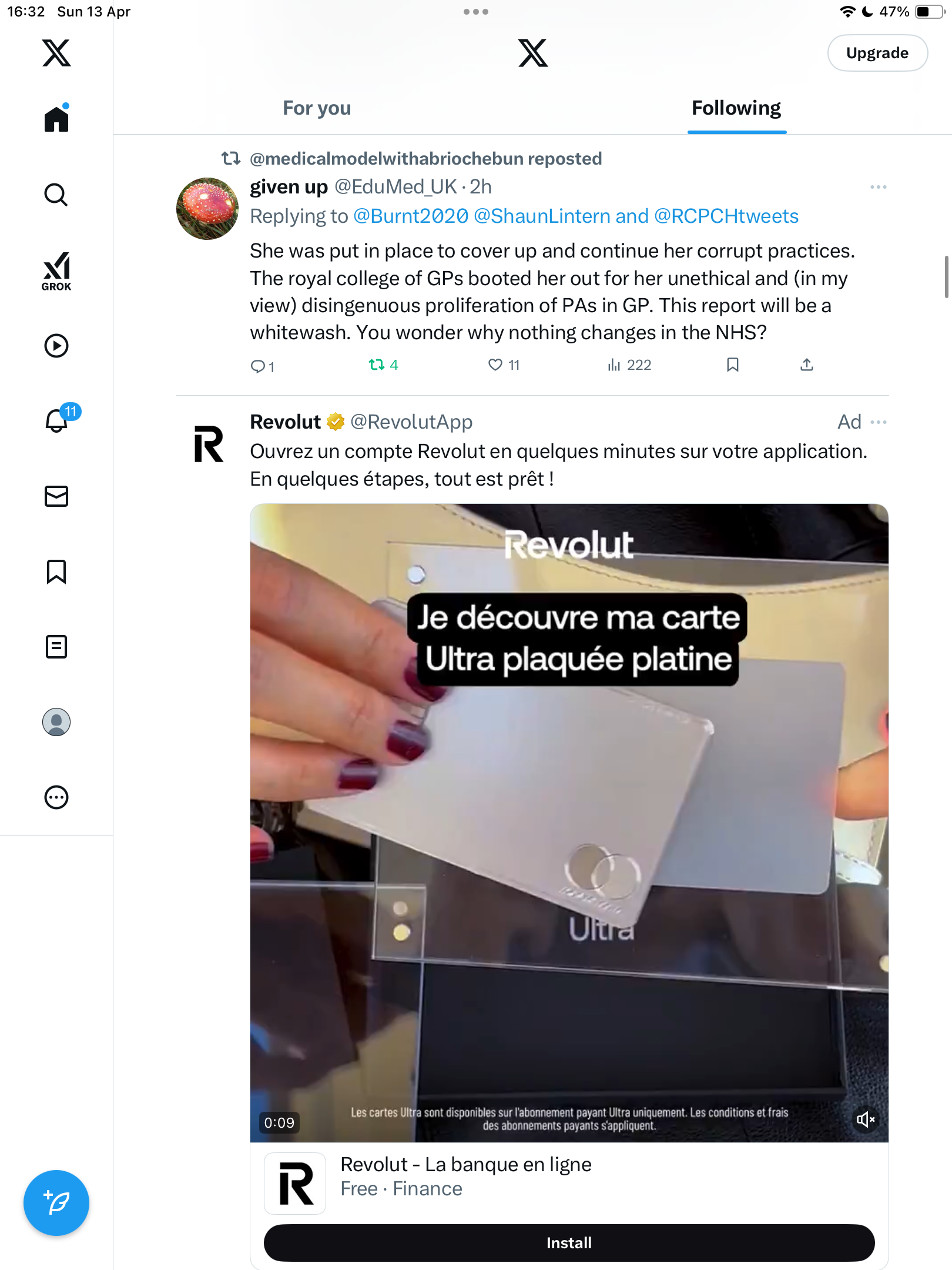Open the search page from sidebar
The image size is (952, 1270).
click(56, 195)
